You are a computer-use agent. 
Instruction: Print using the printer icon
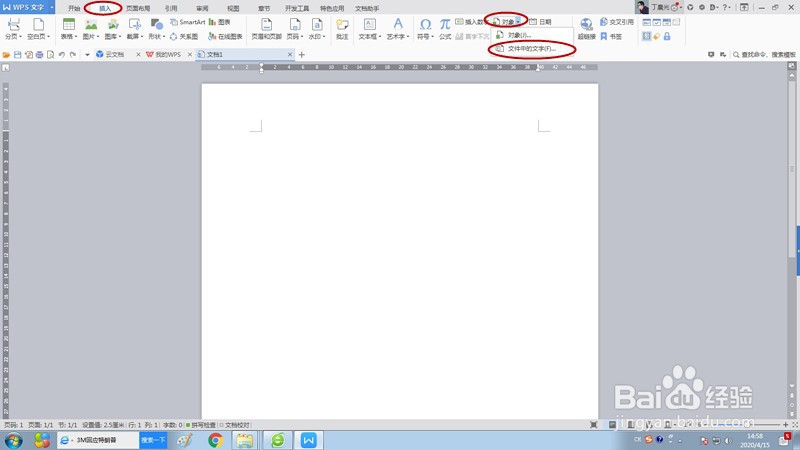[39, 55]
